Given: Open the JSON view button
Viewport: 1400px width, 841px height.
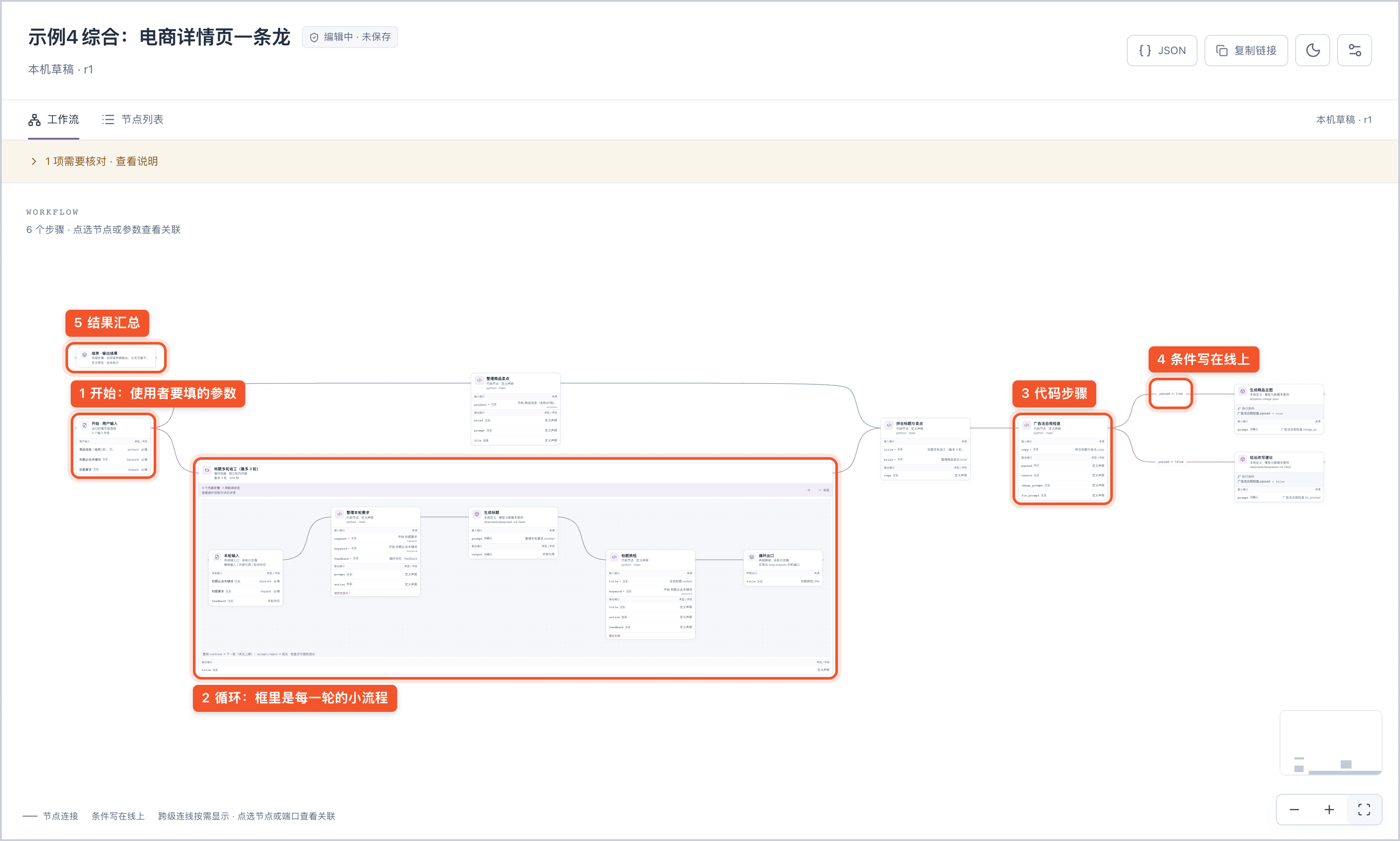Looking at the screenshot, I should (1161, 51).
